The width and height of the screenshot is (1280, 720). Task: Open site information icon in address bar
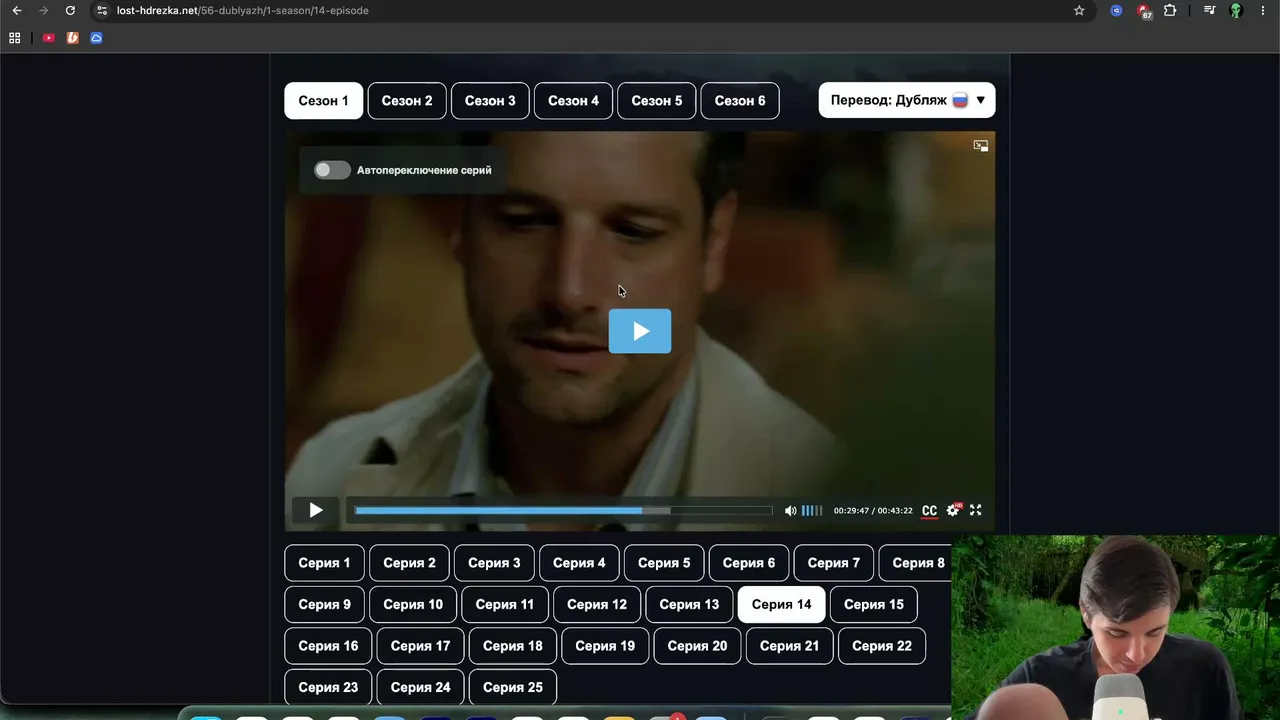[101, 11]
